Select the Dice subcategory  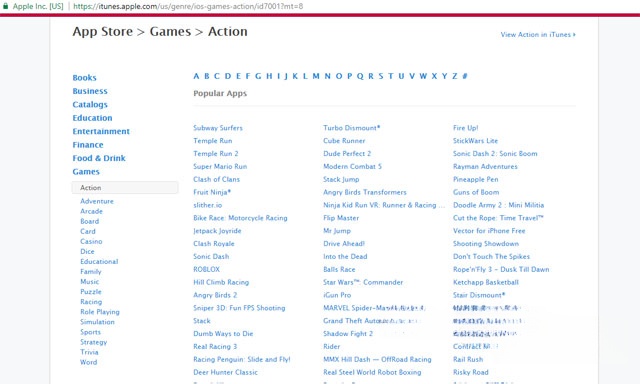[x=87, y=251]
